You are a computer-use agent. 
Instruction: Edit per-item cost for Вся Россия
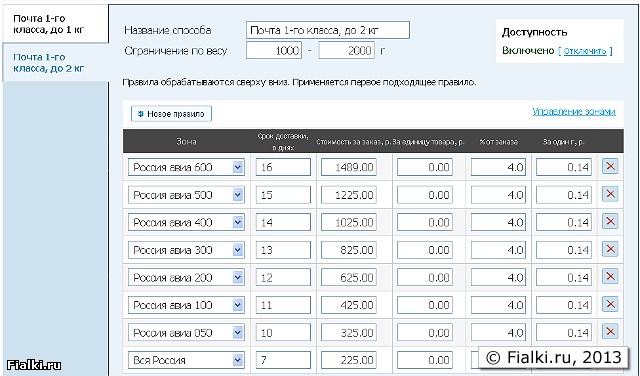click(425, 360)
